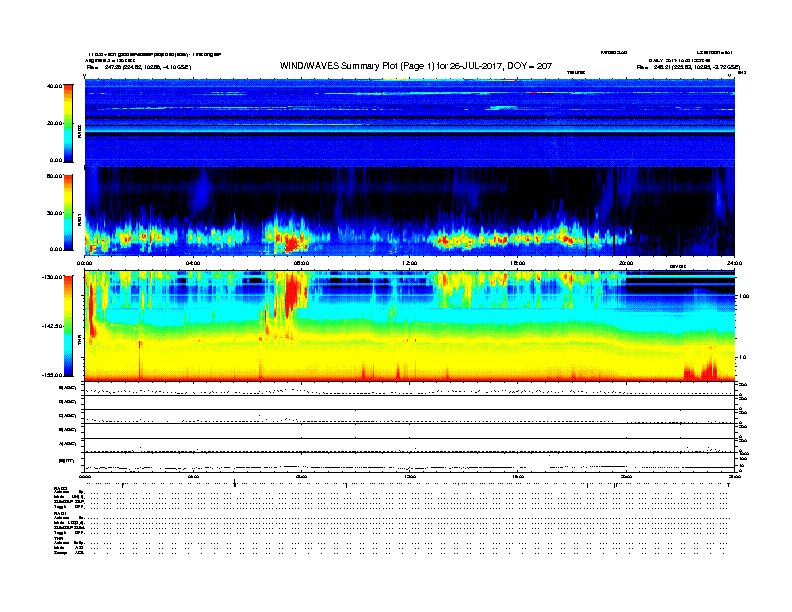Image resolution: width=792 pixels, height=612 pixels.
Task: Click 24:00 tick label under RAD1 spectrogram
Action: (734, 263)
